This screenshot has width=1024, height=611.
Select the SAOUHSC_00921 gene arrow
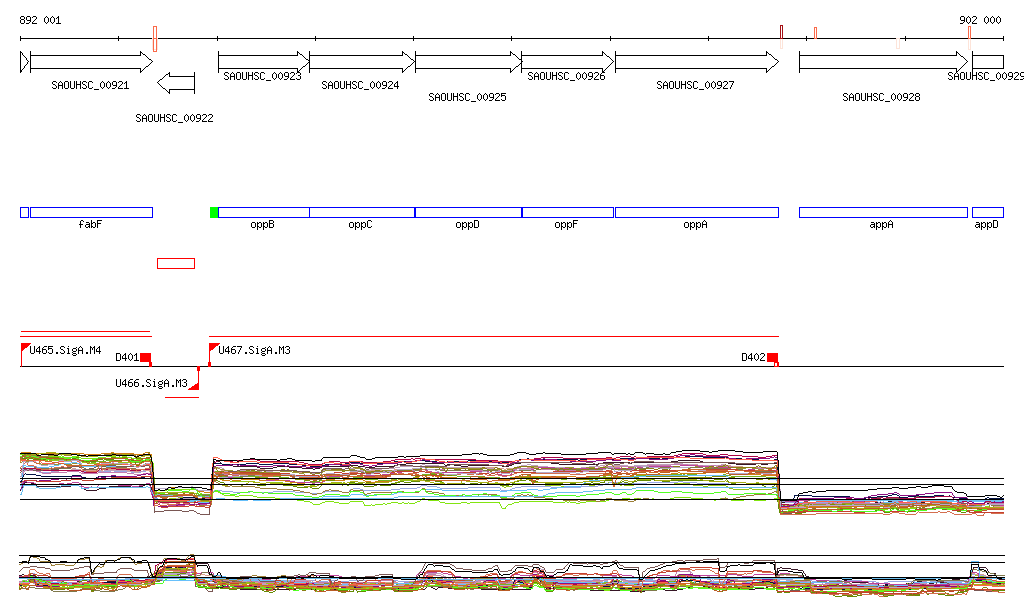click(91, 62)
